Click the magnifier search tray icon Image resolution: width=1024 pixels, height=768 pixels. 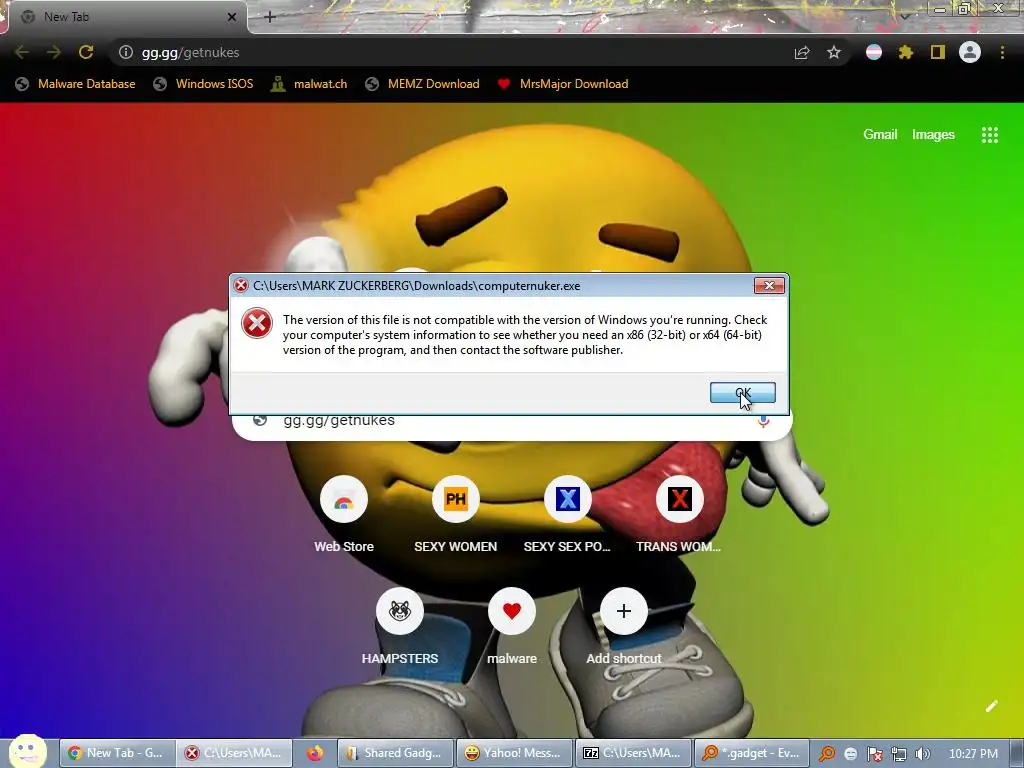tap(827, 754)
